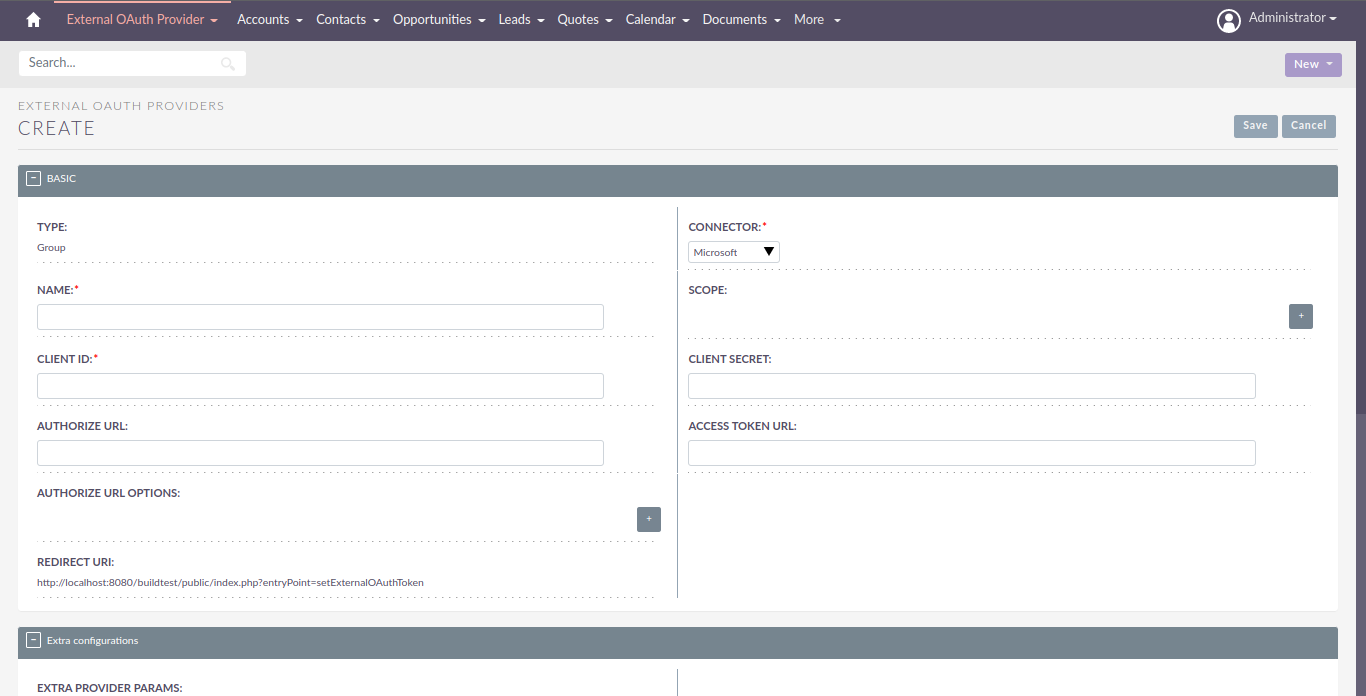Cancel creating the OAuth provider

click(x=1308, y=126)
